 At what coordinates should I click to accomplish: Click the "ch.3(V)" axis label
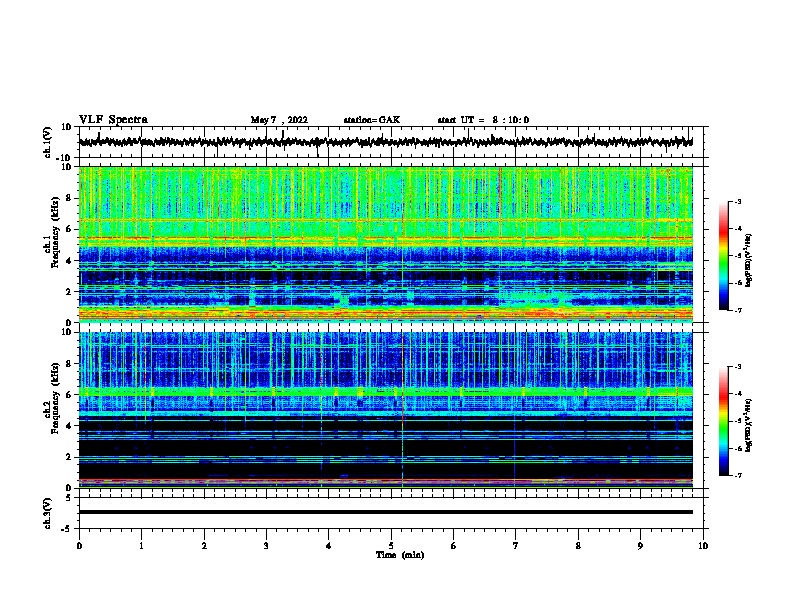[48, 513]
